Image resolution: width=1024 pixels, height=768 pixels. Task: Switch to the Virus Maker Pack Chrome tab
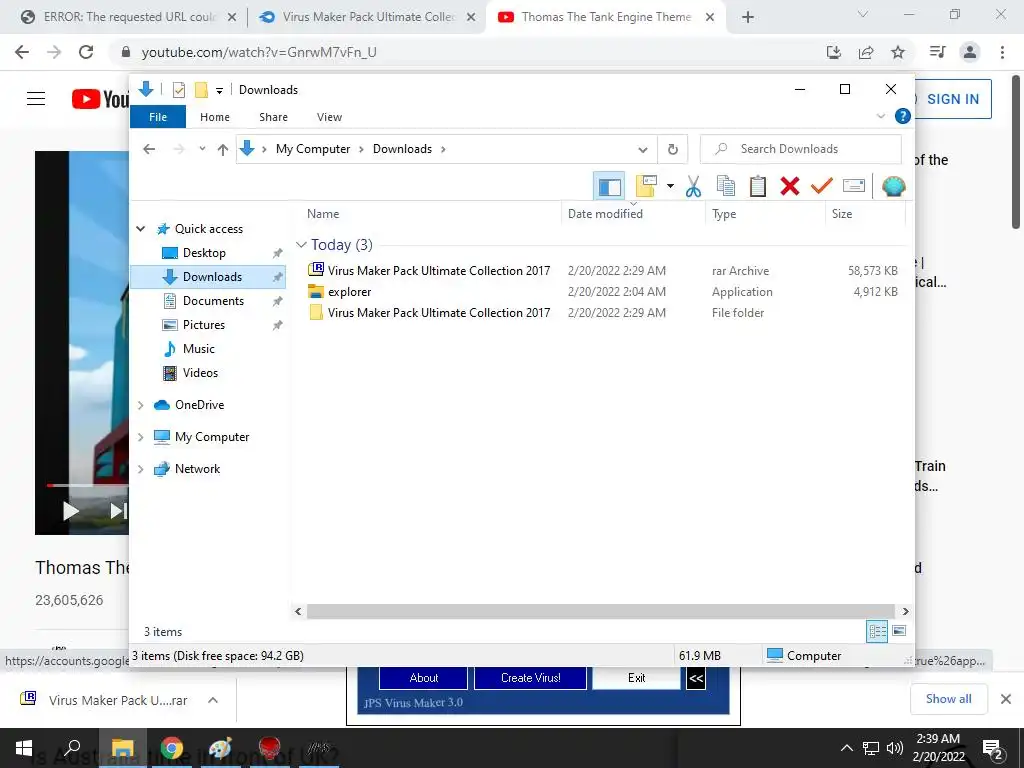[366, 17]
